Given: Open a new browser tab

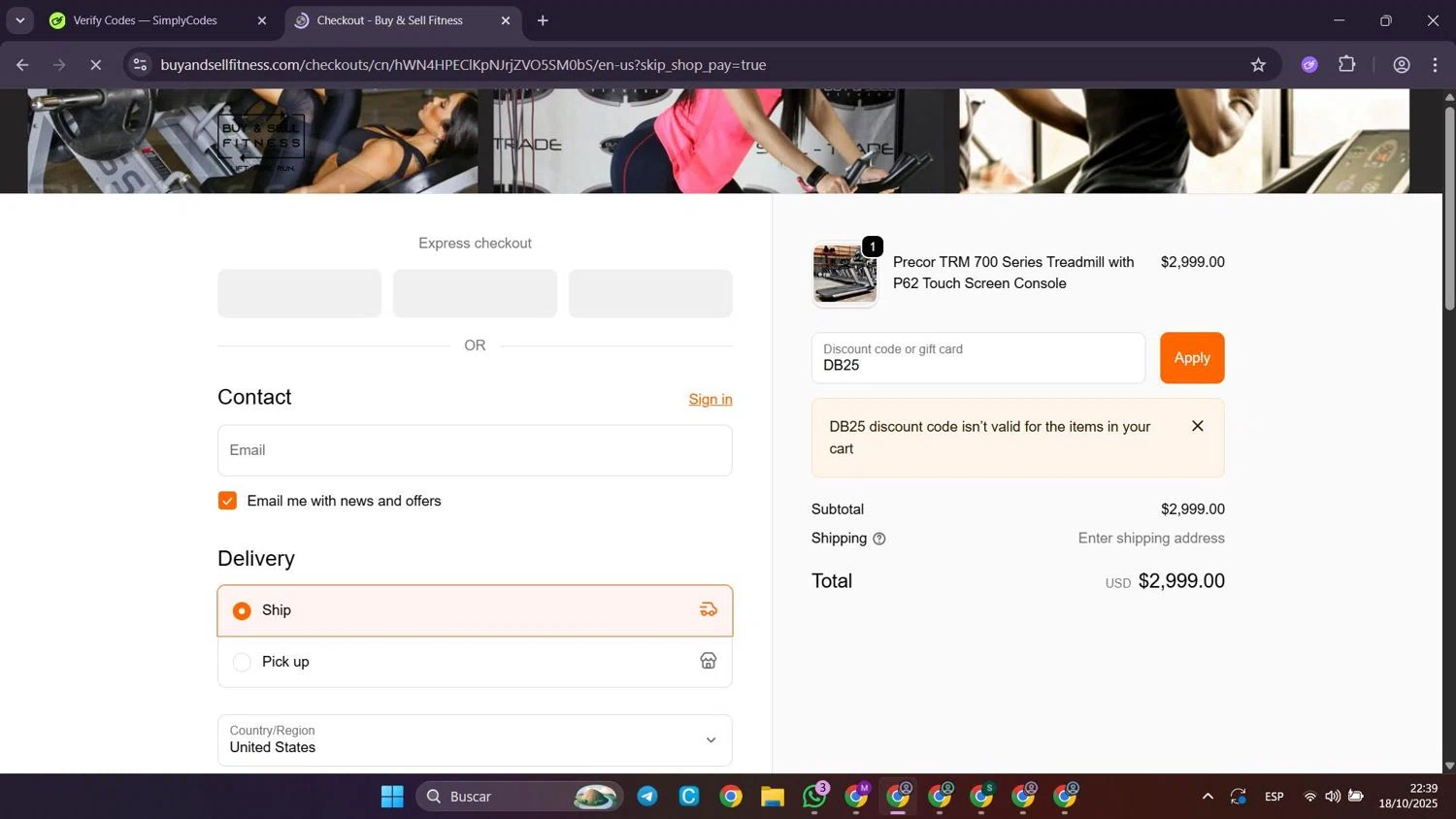Looking at the screenshot, I should [x=543, y=20].
